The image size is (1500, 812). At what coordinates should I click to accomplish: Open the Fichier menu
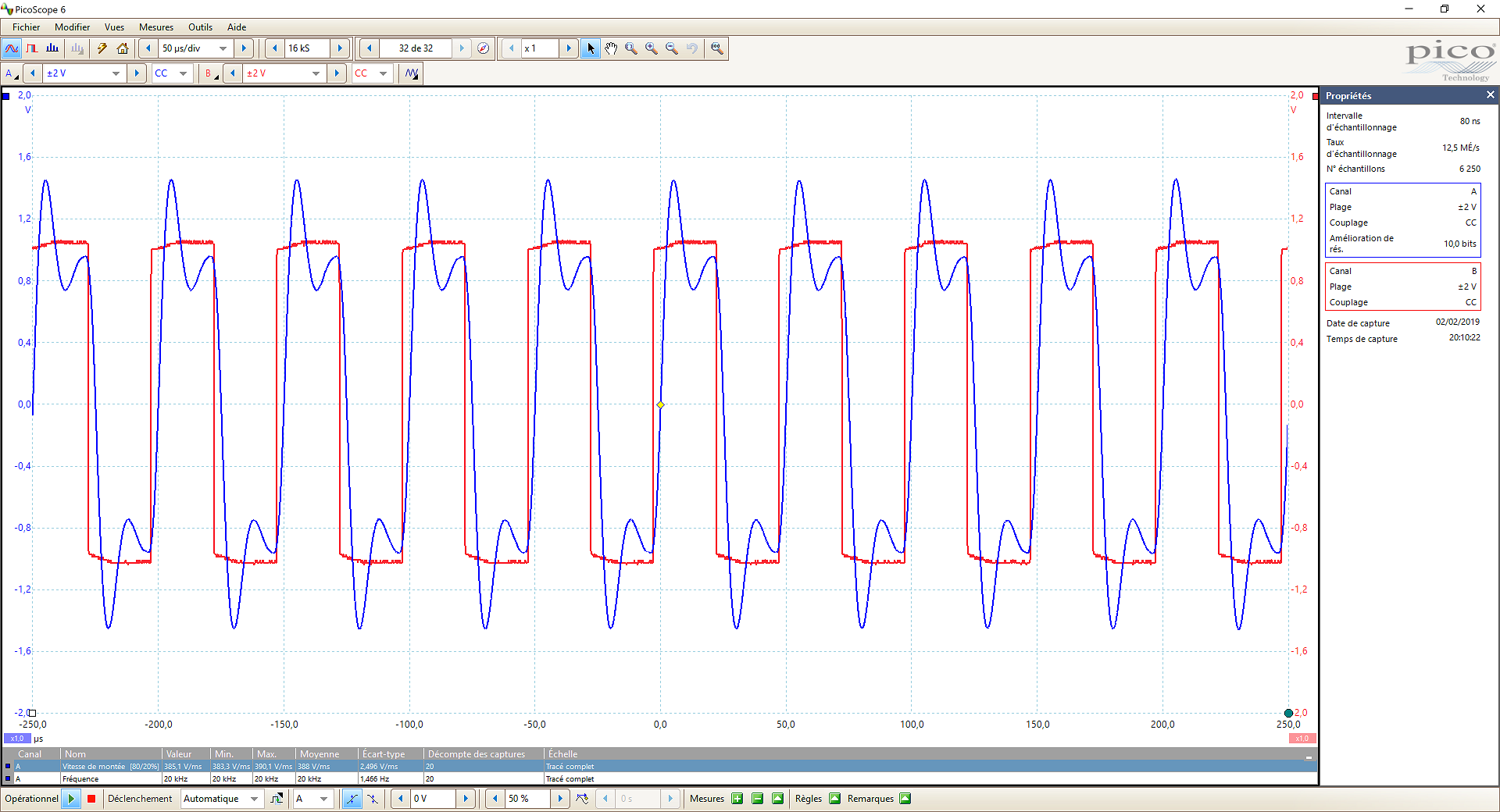point(26,27)
